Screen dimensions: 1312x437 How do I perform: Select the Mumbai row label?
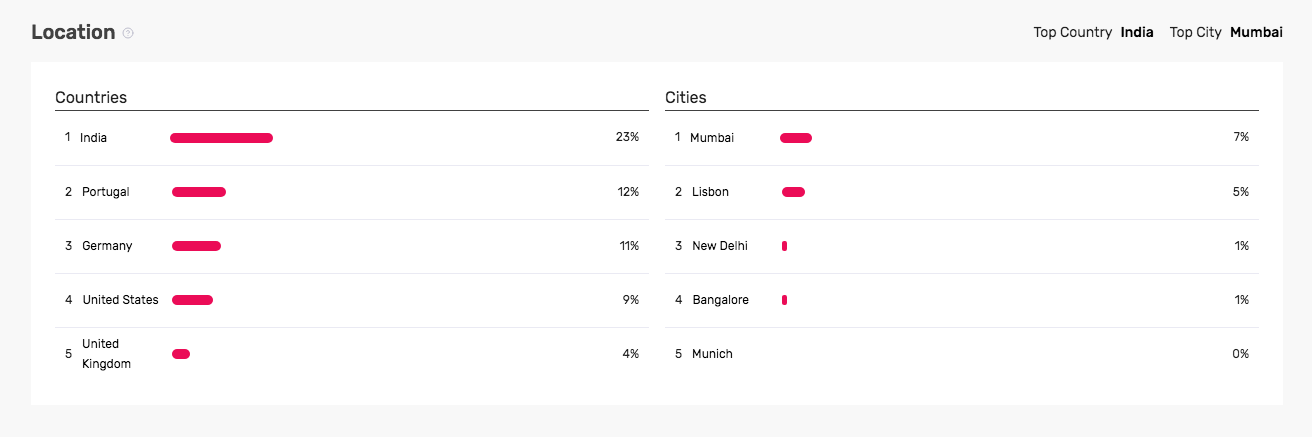712,138
